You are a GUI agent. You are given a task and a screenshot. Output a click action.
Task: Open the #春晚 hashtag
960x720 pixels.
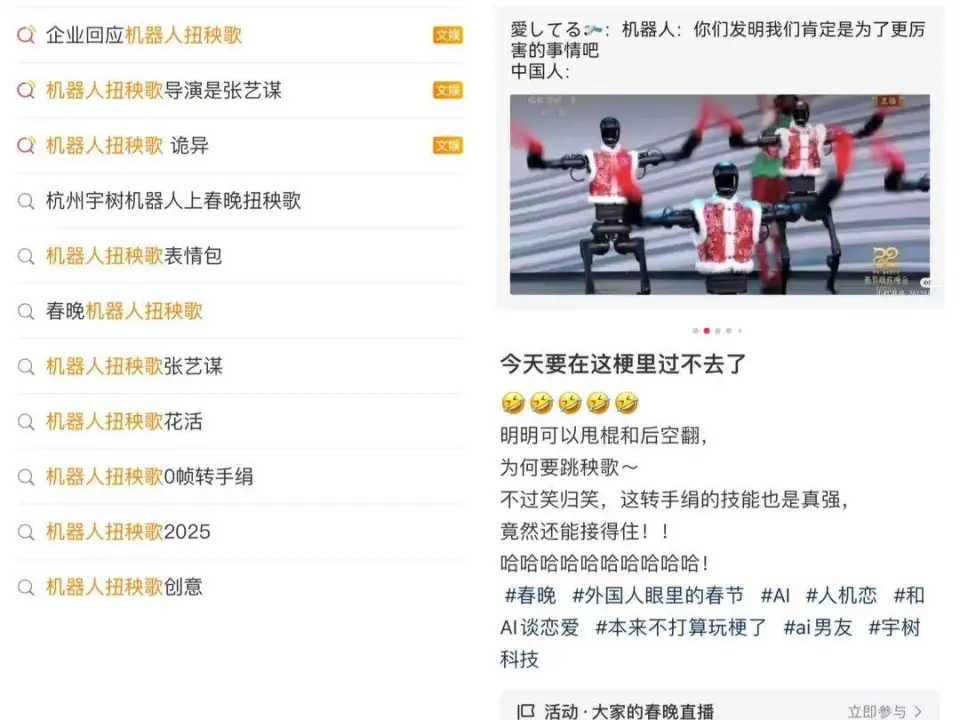coord(530,596)
